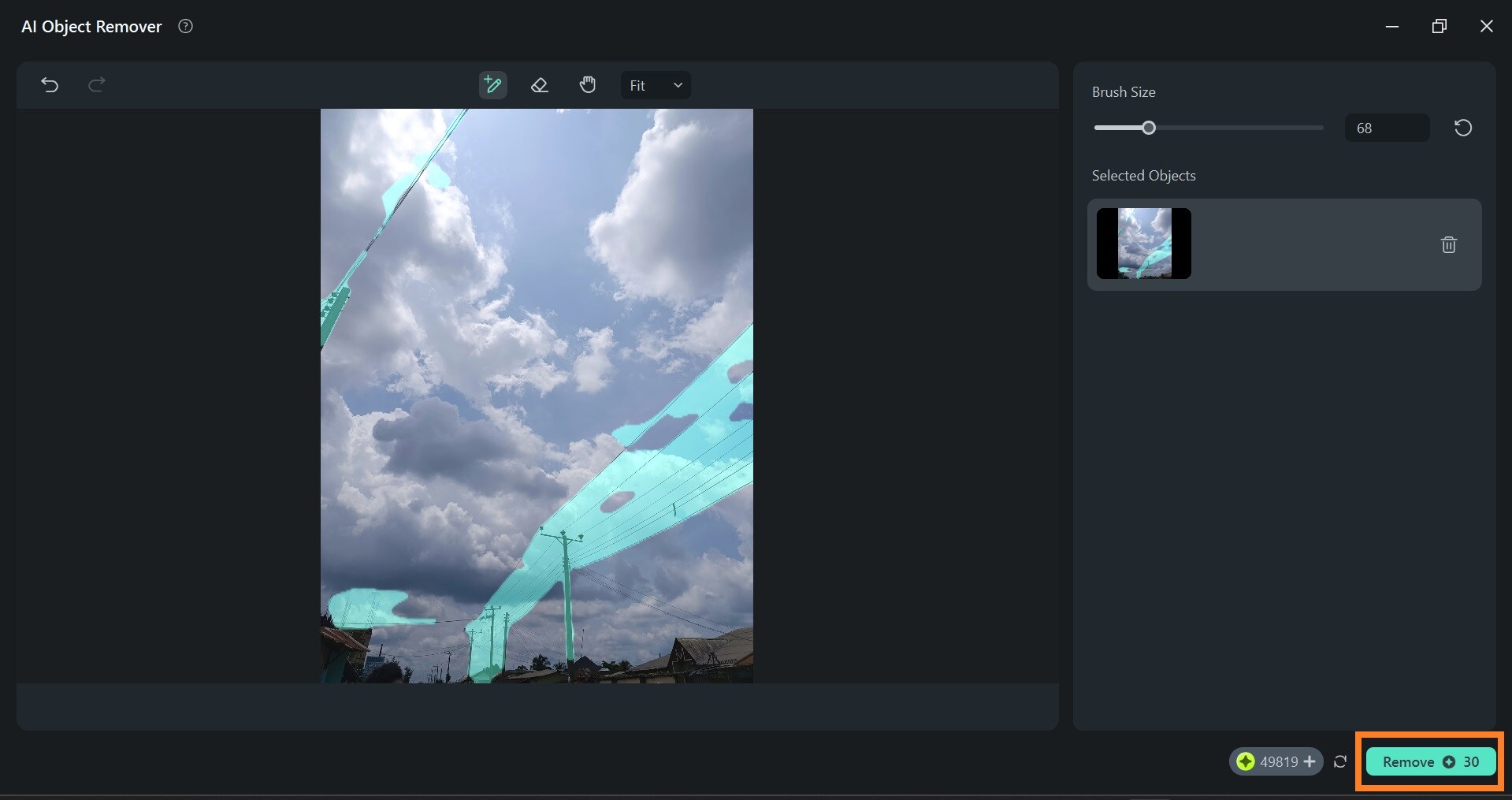Click the redo arrow icon

pos(96,85)
